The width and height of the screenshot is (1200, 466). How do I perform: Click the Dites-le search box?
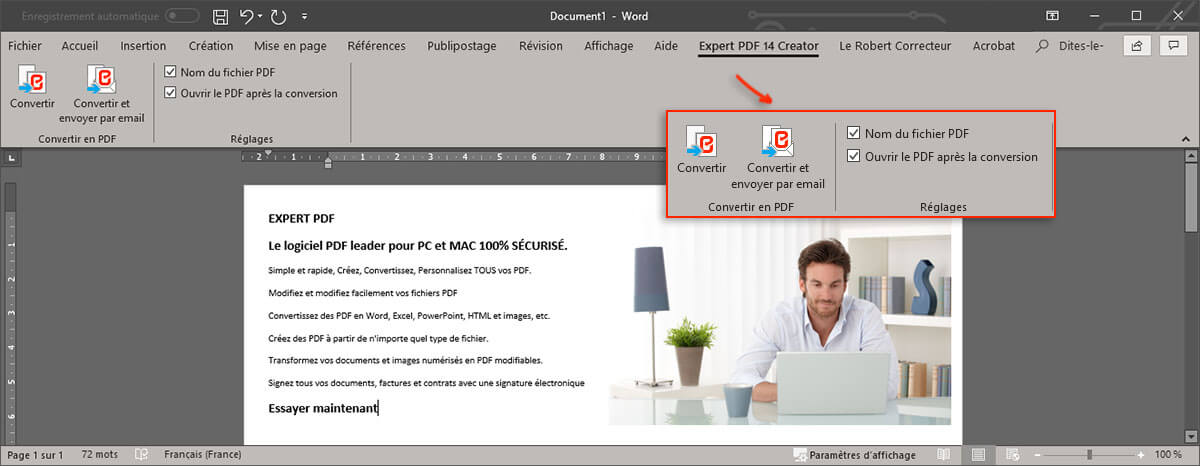pos(1071,46)
